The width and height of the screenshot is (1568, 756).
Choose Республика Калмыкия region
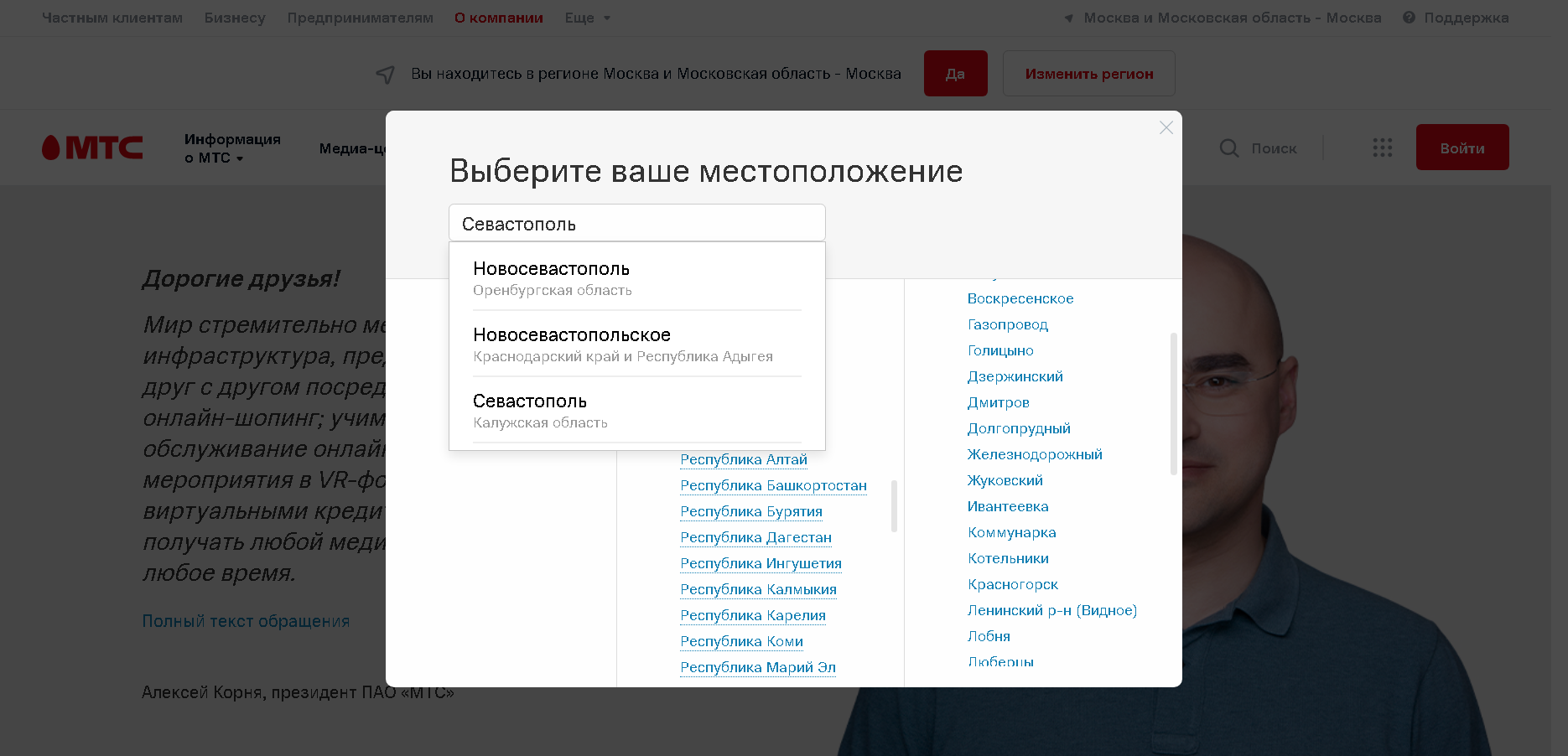point(758,589)
